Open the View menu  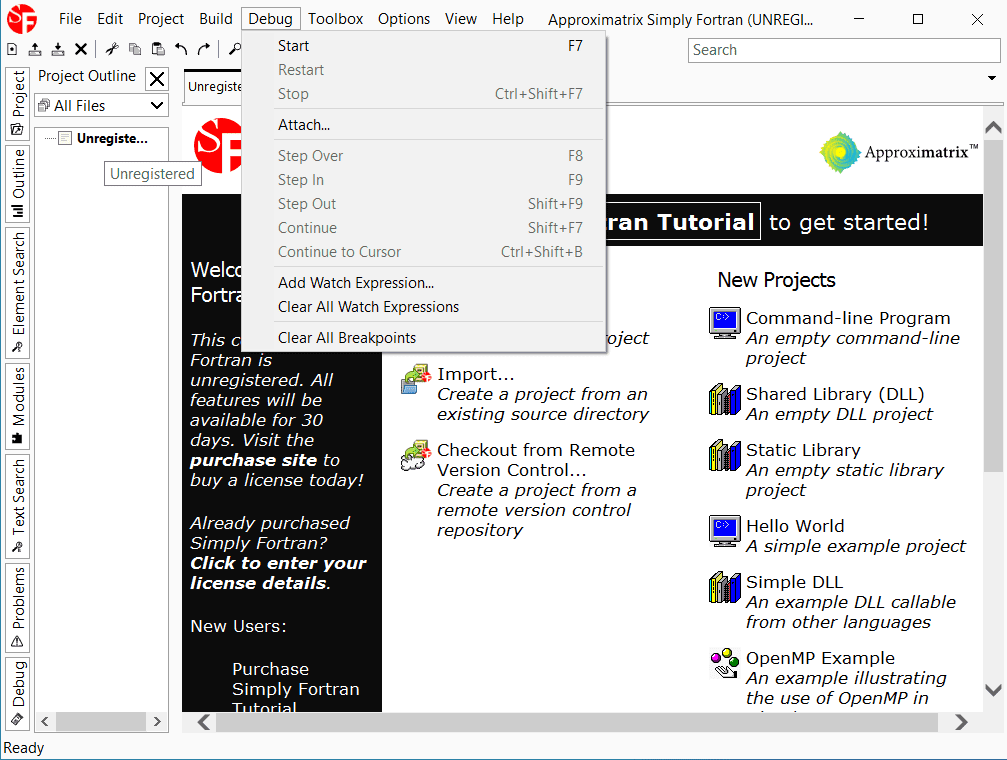pos(460,19)
